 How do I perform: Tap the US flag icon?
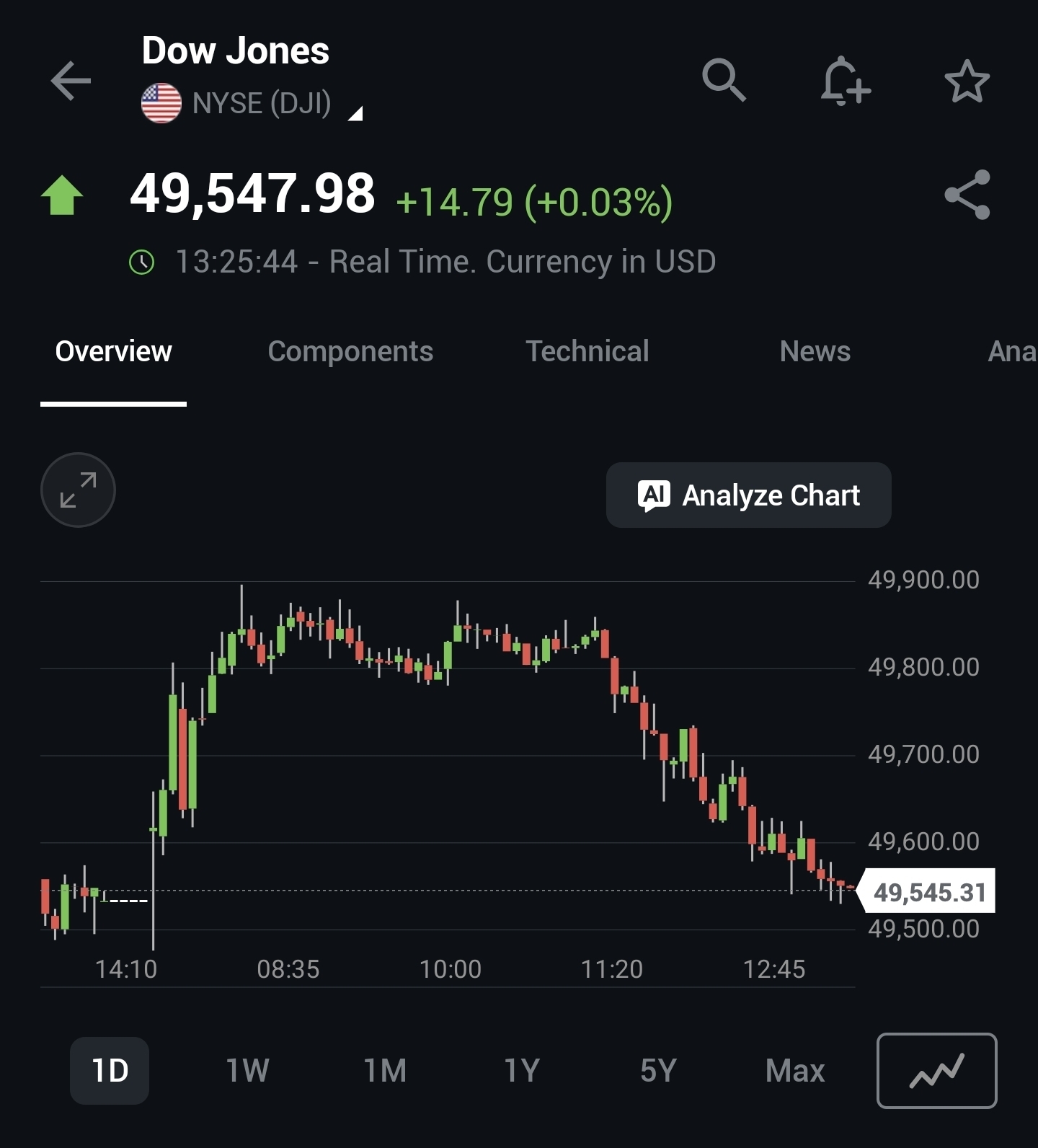point(161,103)
